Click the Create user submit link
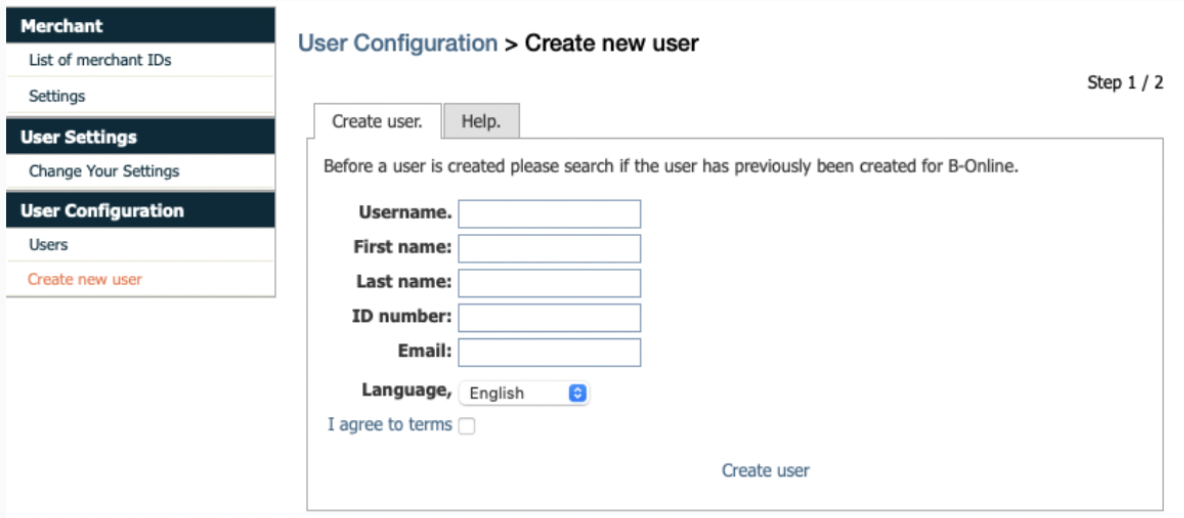1184x518 pixels. (x=766, y=470)
